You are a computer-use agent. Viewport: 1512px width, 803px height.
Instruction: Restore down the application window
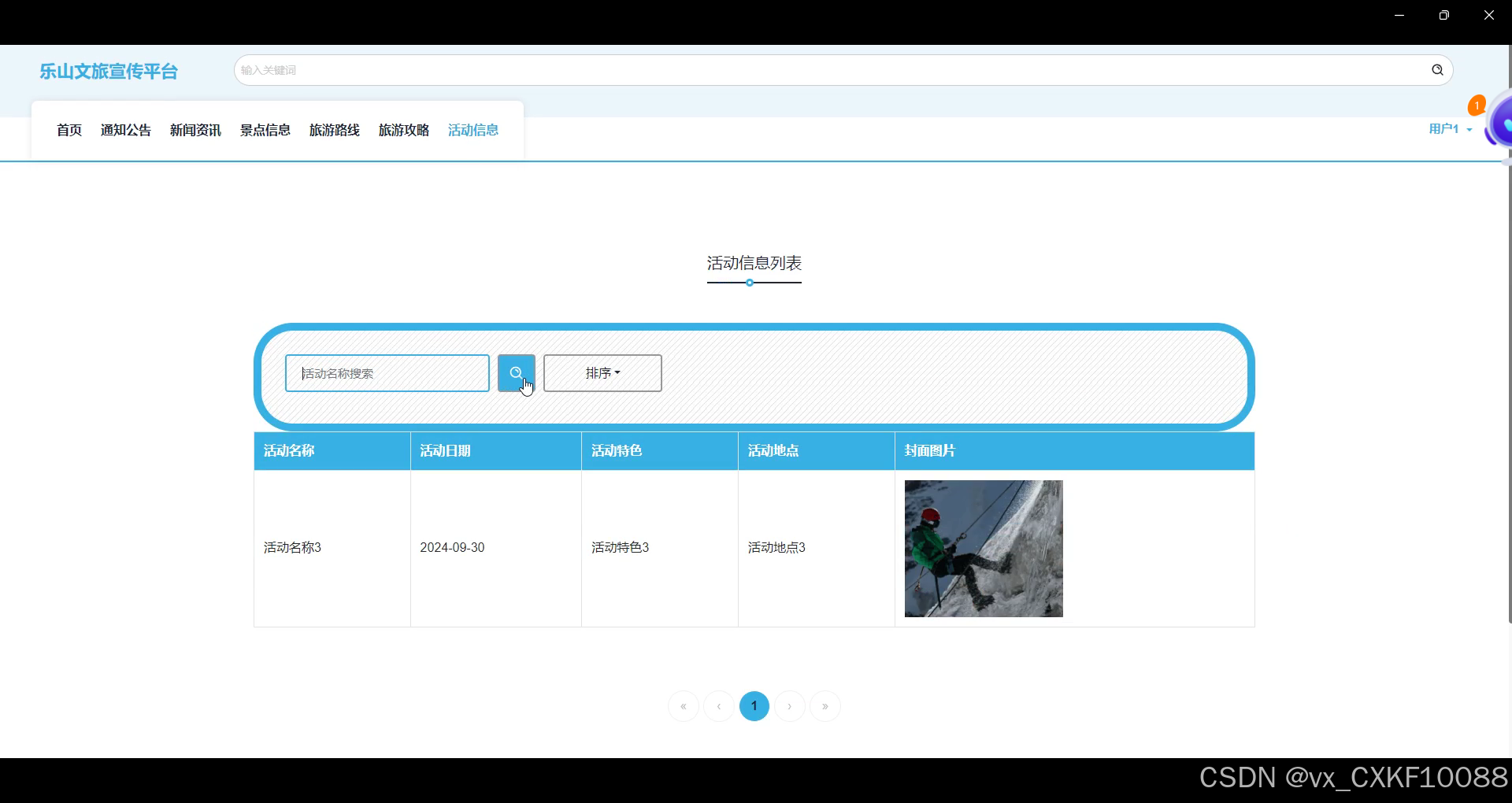pyautogui.click(x=1443, y=15)
